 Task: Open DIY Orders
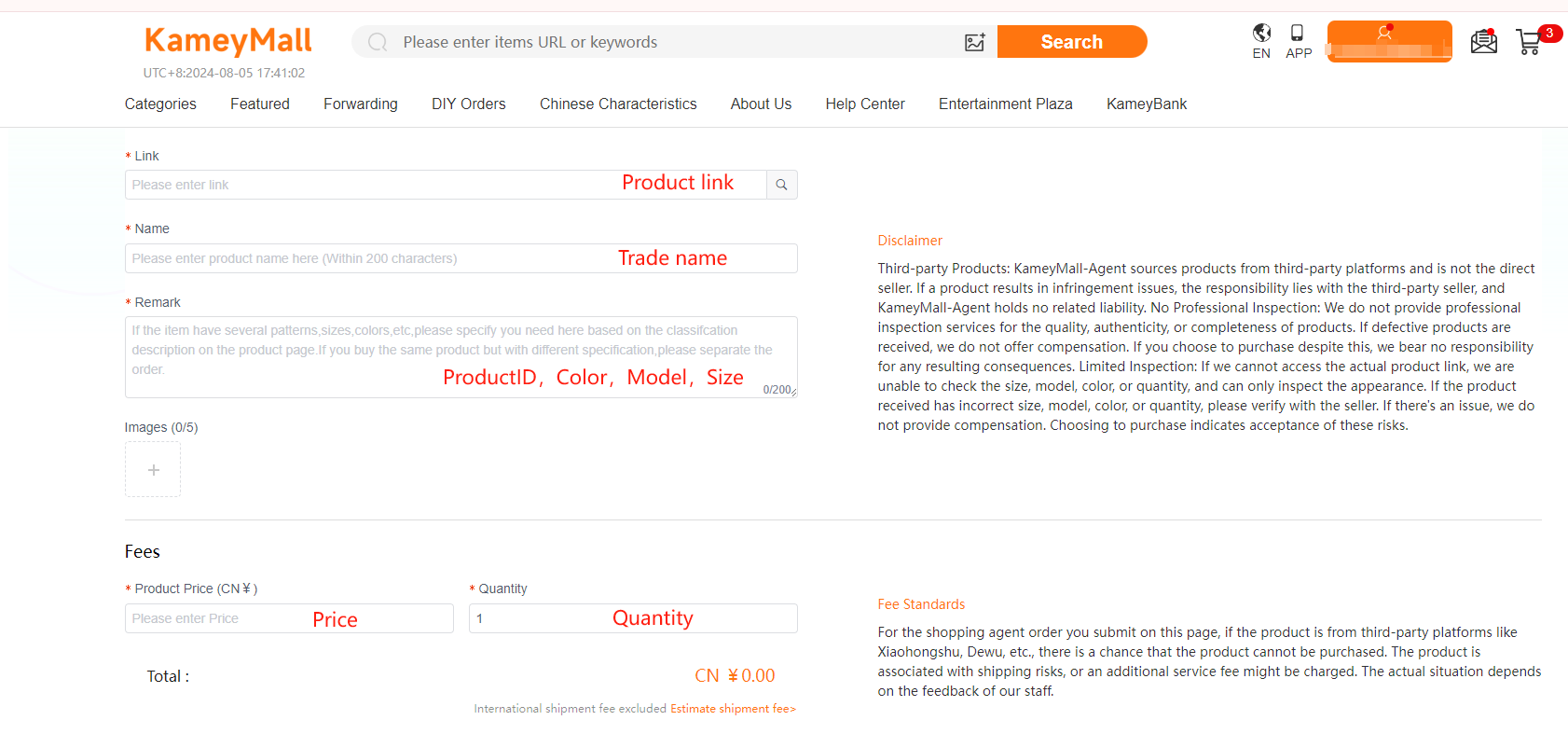[x=469, y=104]
